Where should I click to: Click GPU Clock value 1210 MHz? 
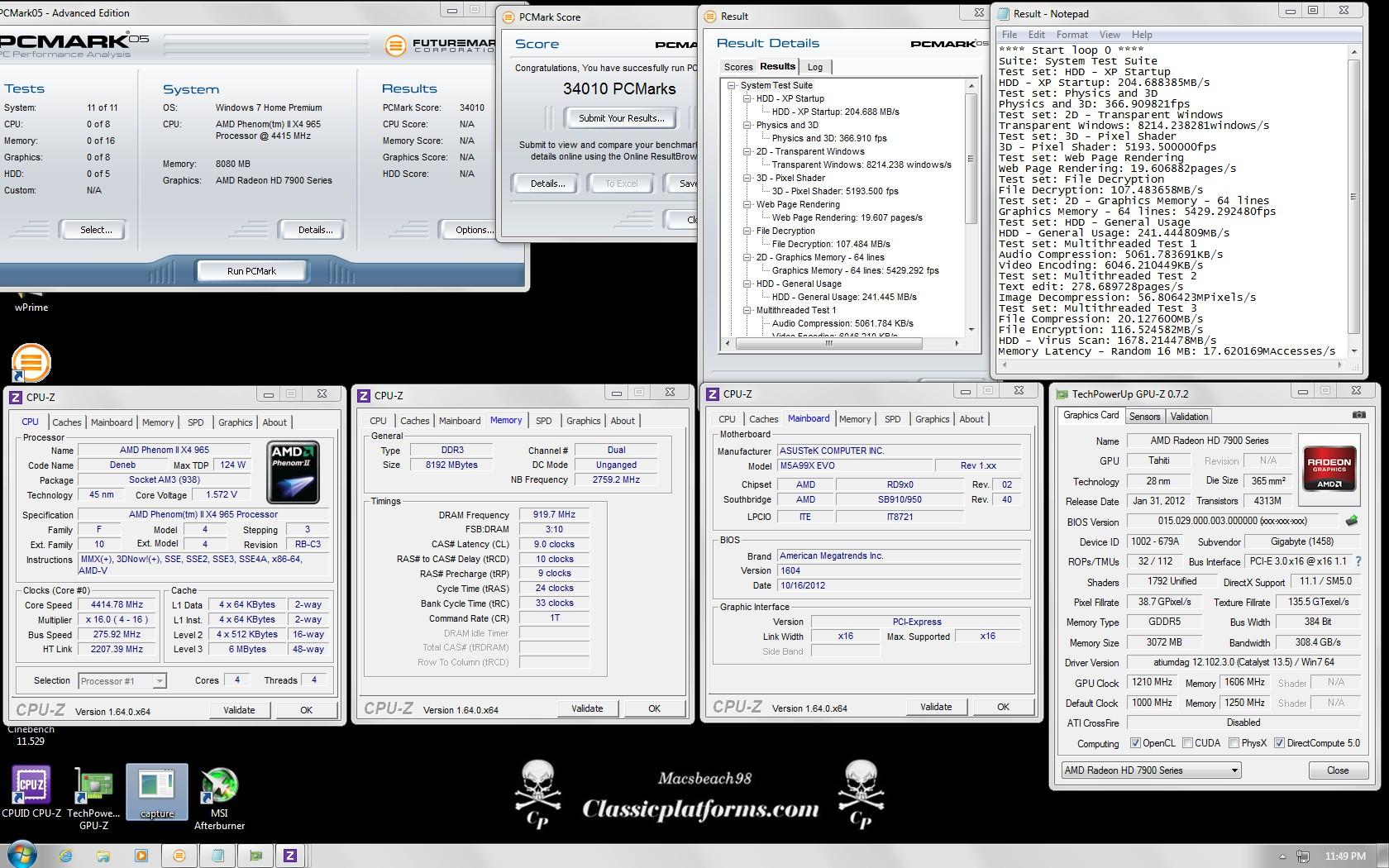click(x=1152, y=682)
